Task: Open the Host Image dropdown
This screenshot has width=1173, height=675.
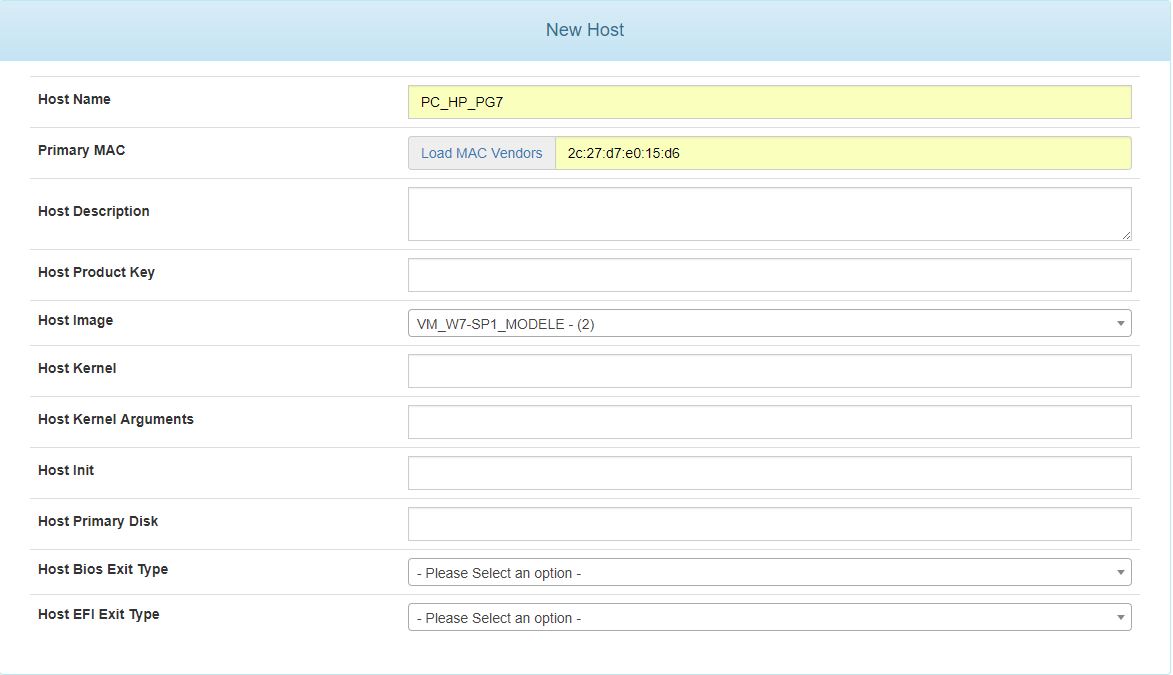Action: click(x=769, y=323)
